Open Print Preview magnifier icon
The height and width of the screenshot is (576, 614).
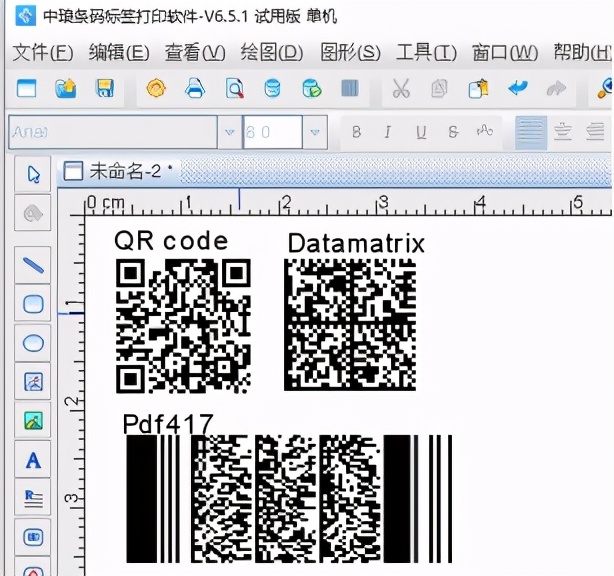tap(235, 88)
